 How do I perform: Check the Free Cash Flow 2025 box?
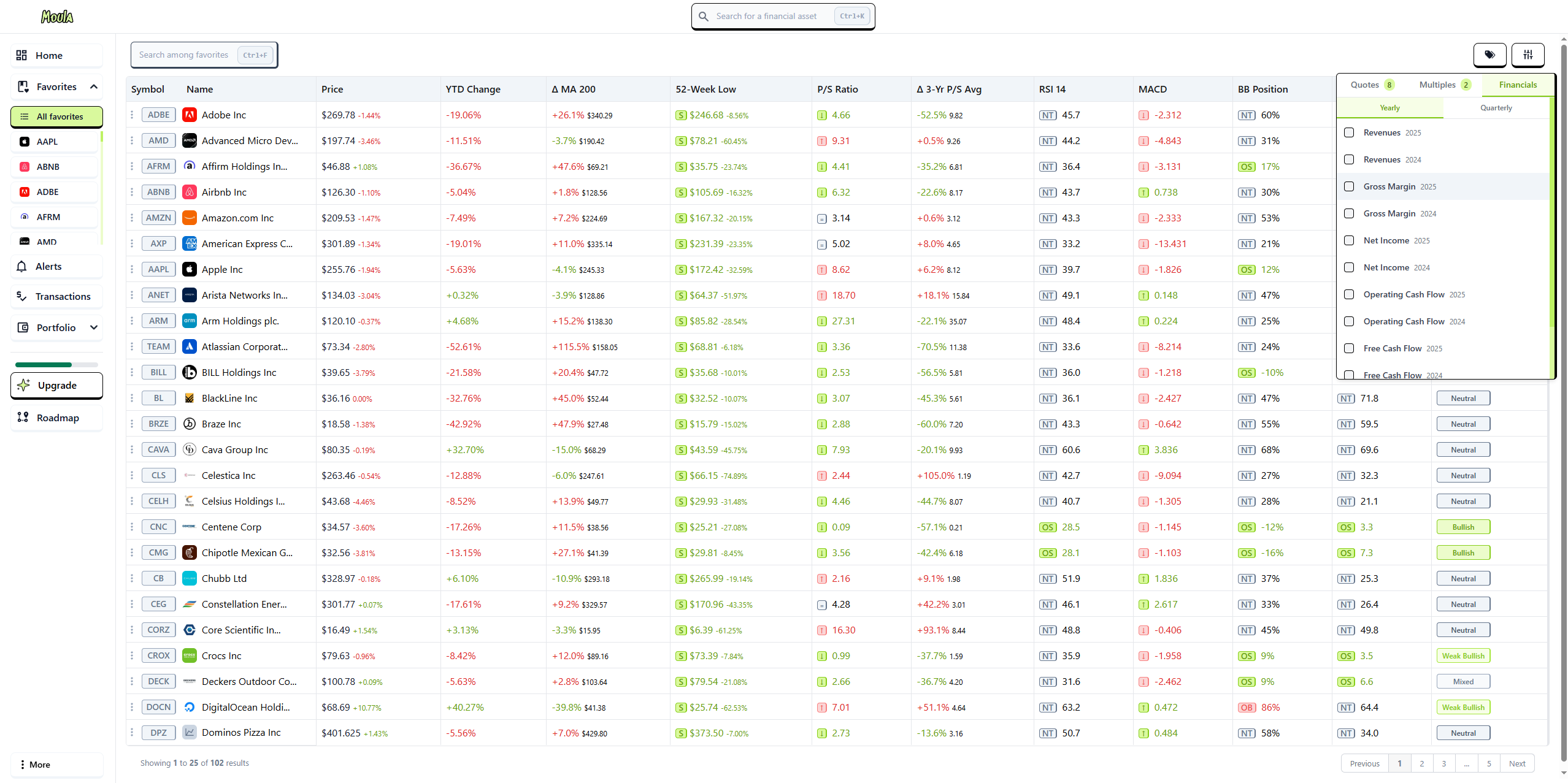[x=1349, y=348]
